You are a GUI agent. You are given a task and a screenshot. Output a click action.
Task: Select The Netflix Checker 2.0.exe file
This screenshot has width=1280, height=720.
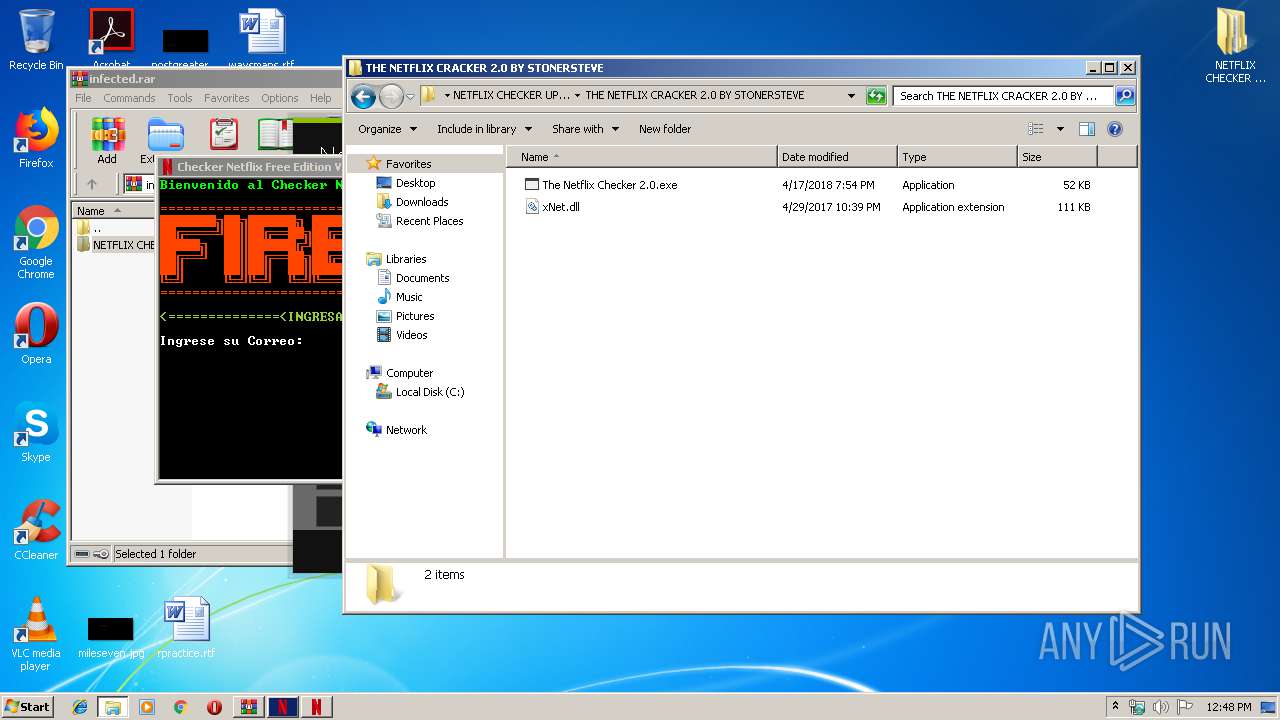point(601,185)
